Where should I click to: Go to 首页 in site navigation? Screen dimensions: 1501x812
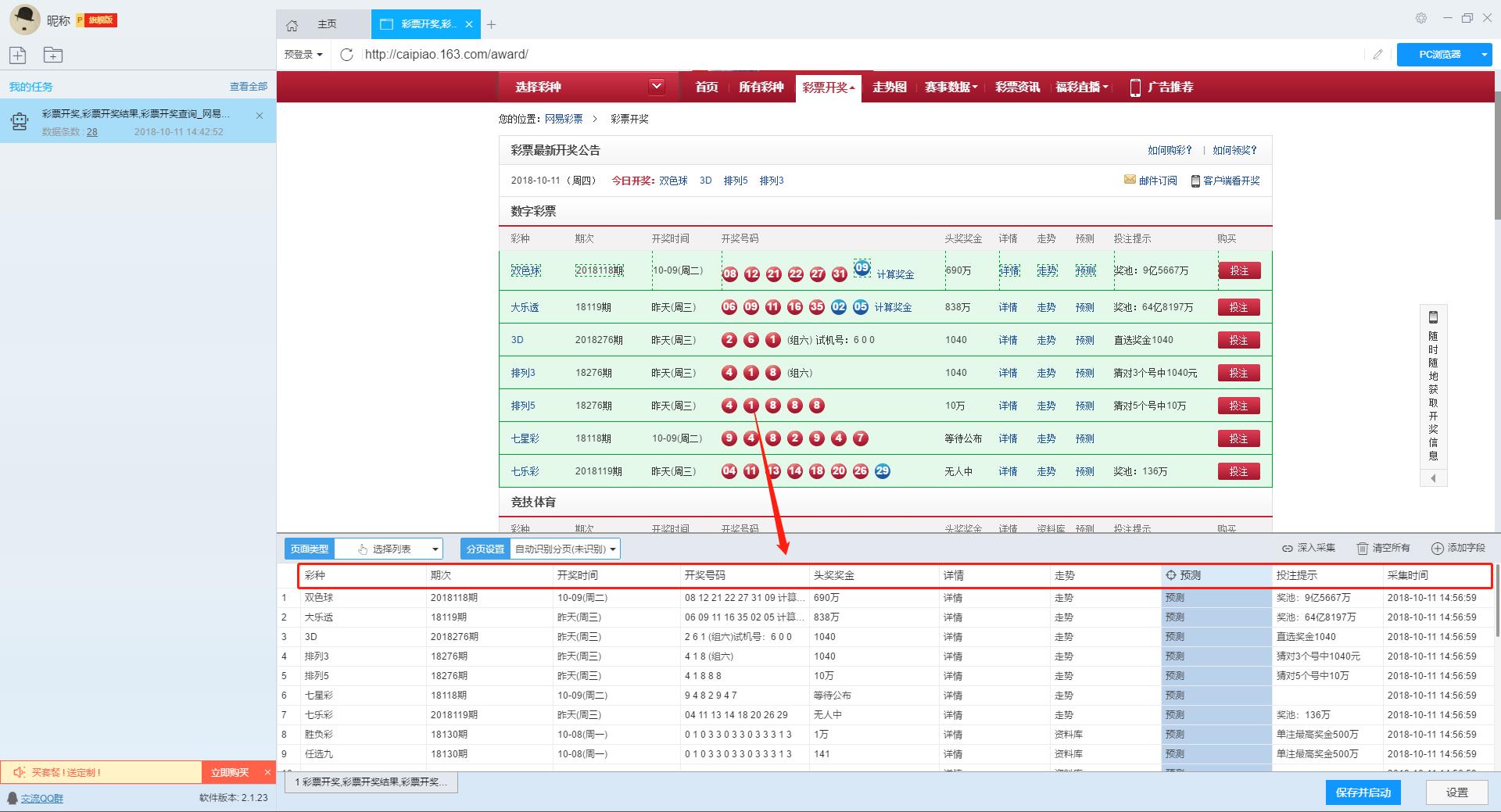coord(707,88)
